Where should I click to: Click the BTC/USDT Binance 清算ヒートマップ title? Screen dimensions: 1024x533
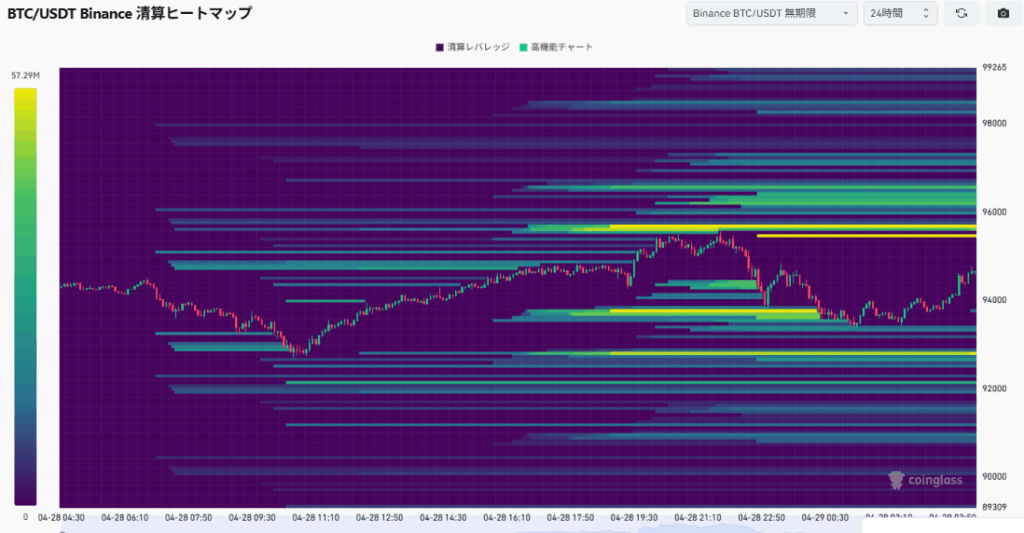pos(129,13)
